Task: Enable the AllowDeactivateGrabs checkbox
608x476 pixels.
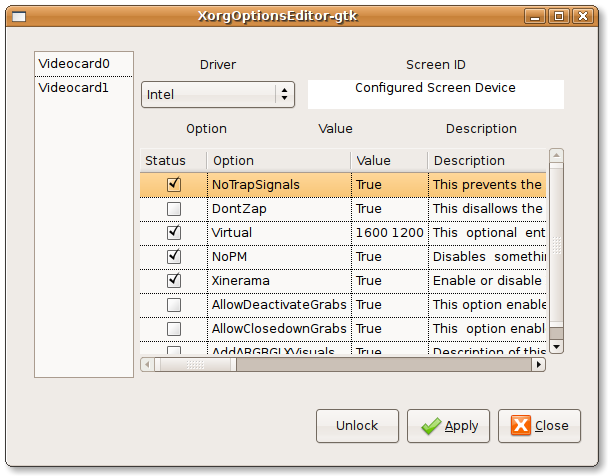Action: (174, 304)
